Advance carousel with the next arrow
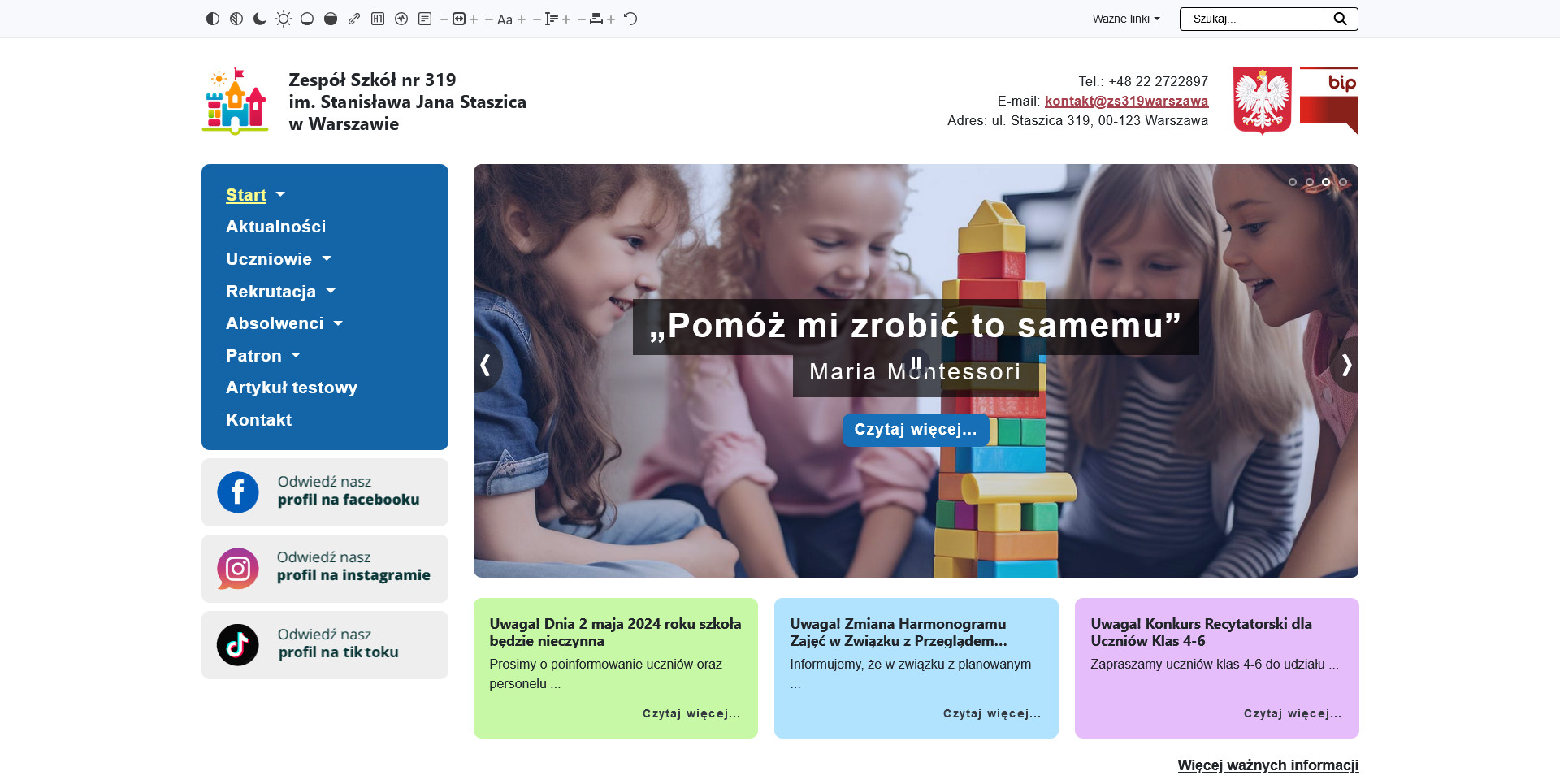Viewport: 1560px width, 784px height. 1345,366
